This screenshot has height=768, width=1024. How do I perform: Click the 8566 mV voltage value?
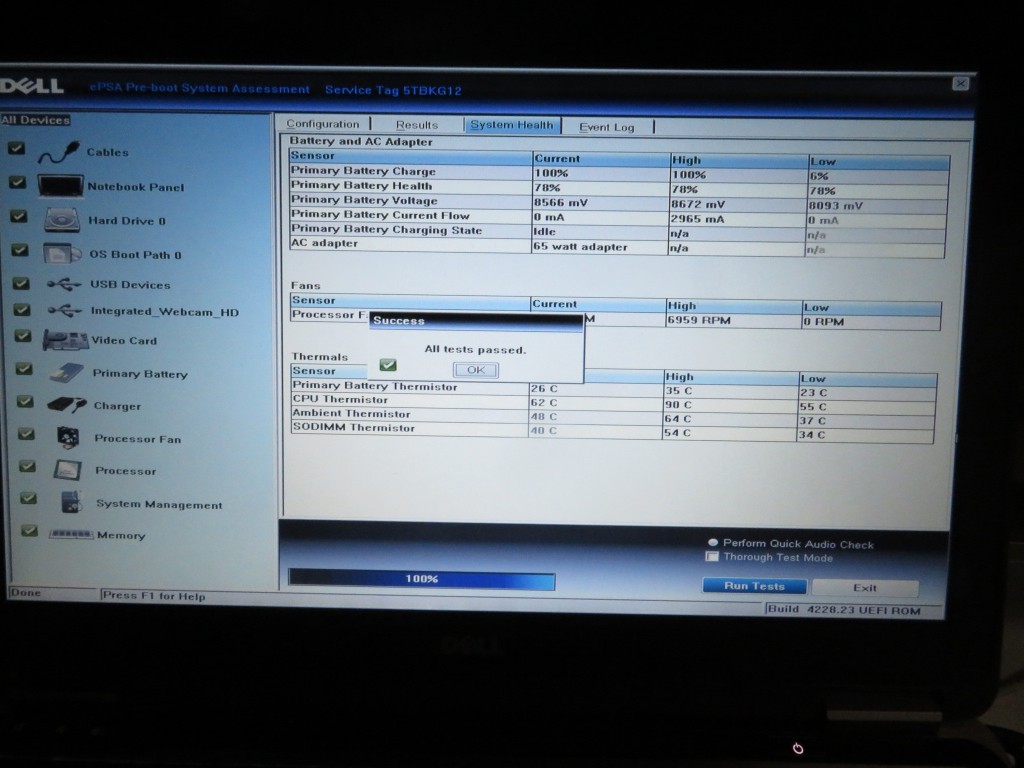point(561,202)
